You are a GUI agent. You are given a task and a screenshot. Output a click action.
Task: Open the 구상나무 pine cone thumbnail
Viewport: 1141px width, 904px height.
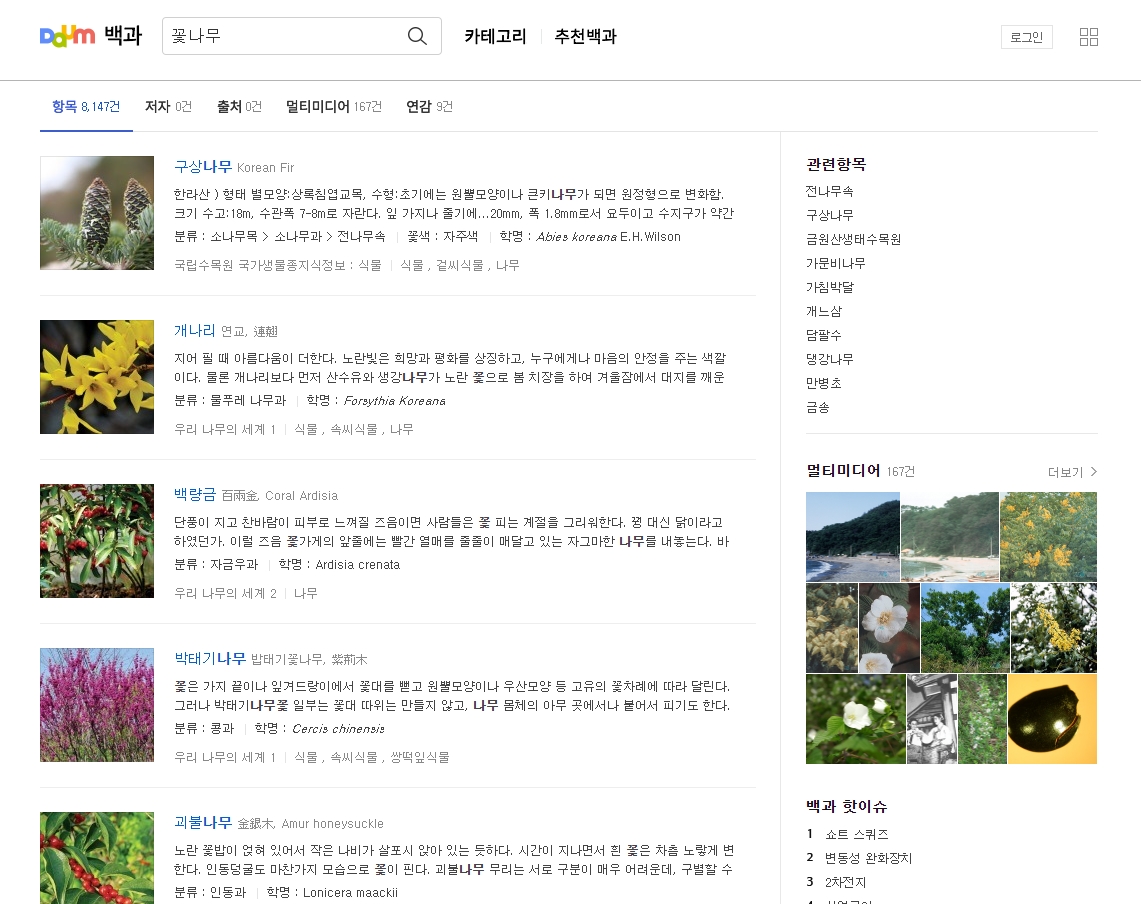(97, 213)
